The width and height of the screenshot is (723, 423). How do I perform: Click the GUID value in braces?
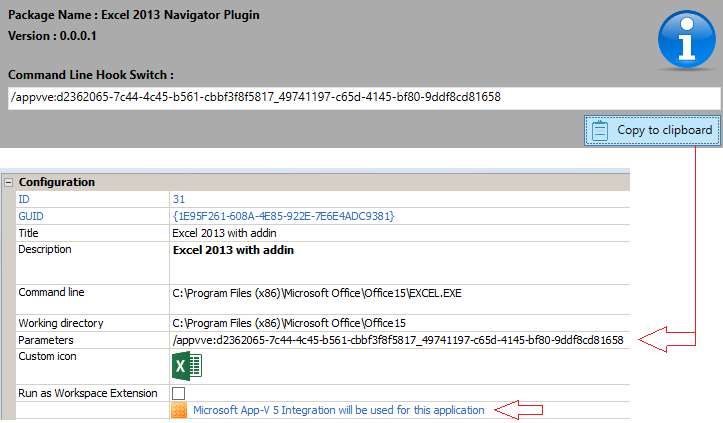(x=284, y=216)
